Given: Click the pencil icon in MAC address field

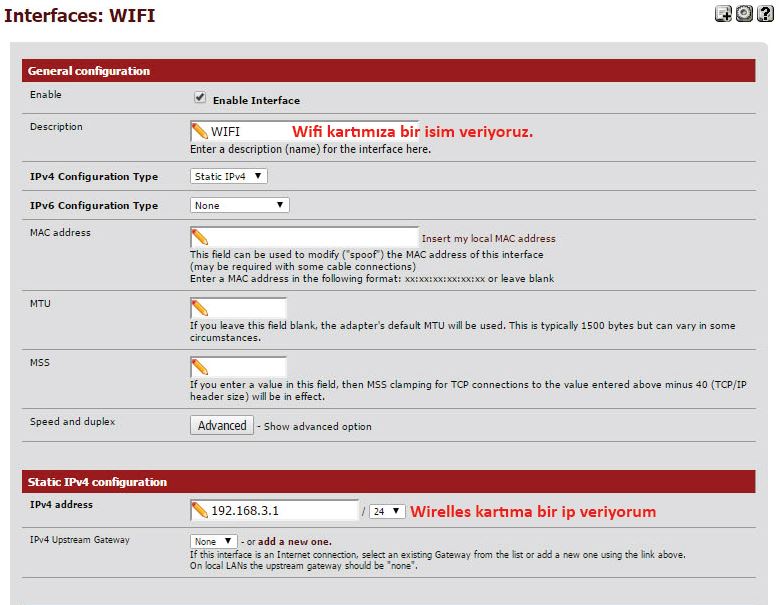Looking at the screenshot, I should pyautogui.click(x=200, y=237).
